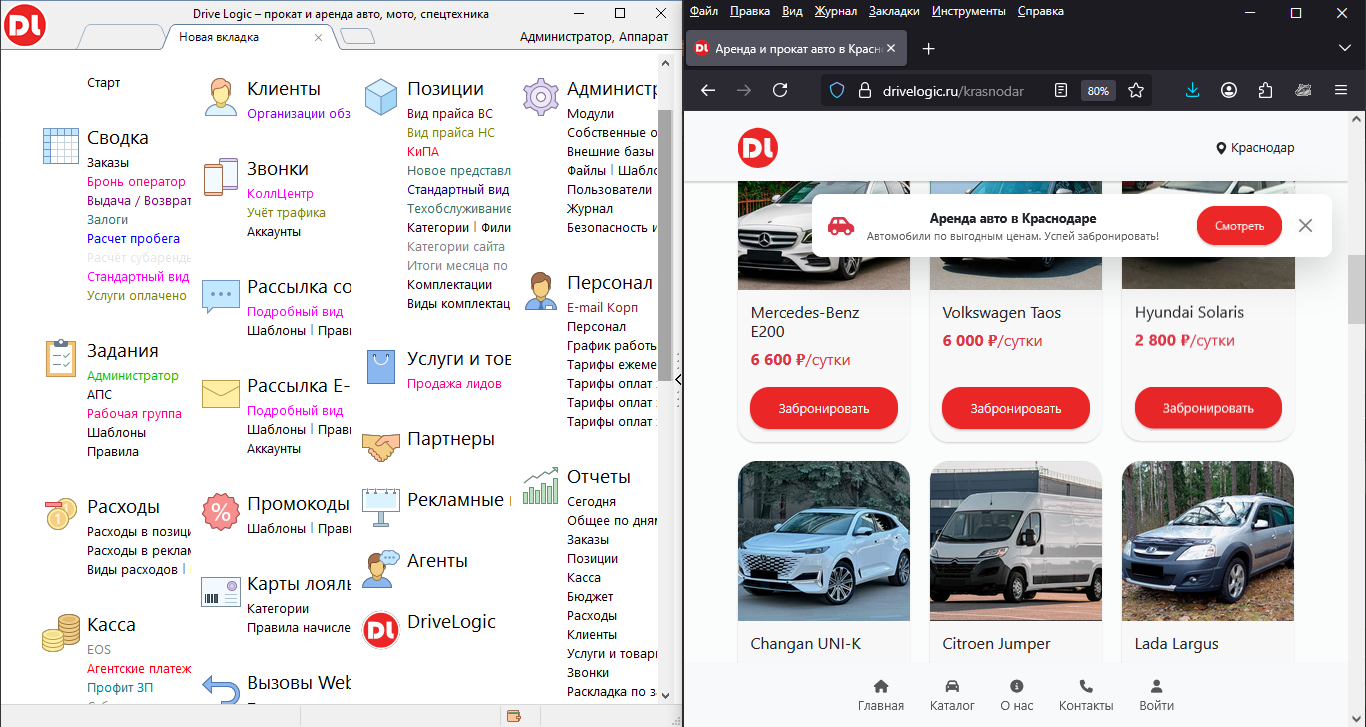The height and width of the screenshot is (727, 1366).
Task: Go back in Firefox
Action: tap(708, 90)
